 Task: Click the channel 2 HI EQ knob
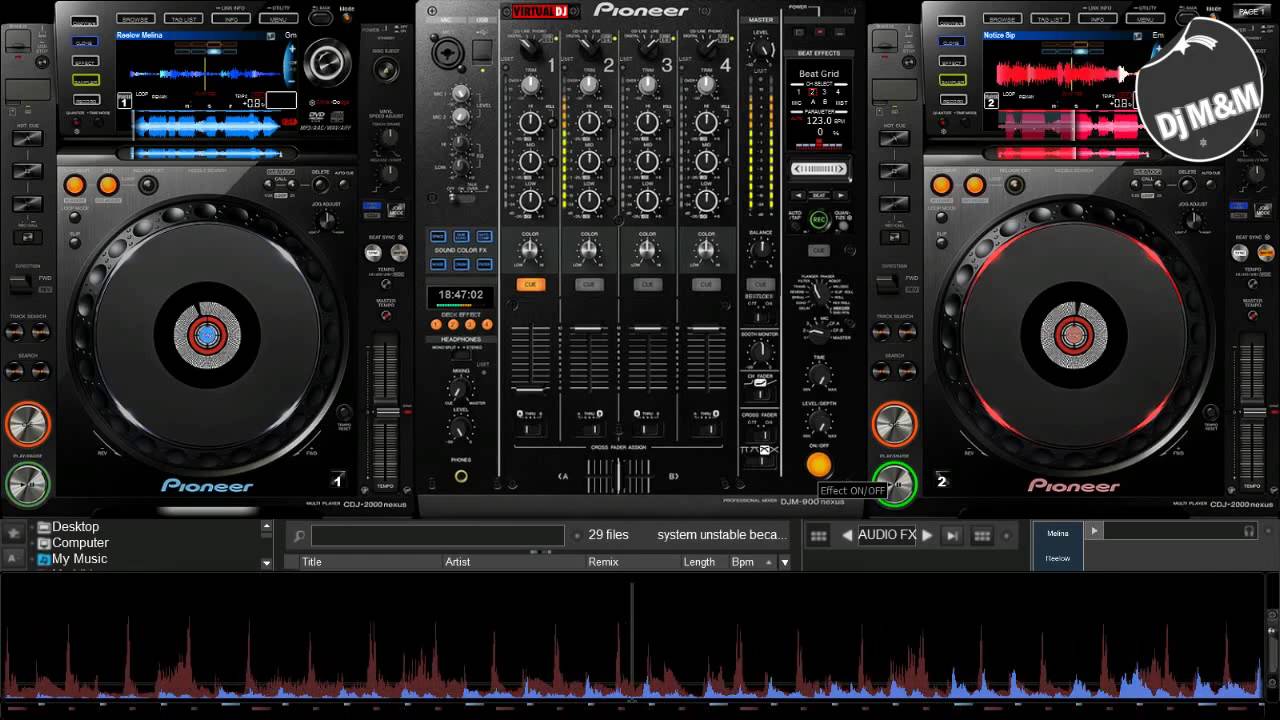(589, 122)
